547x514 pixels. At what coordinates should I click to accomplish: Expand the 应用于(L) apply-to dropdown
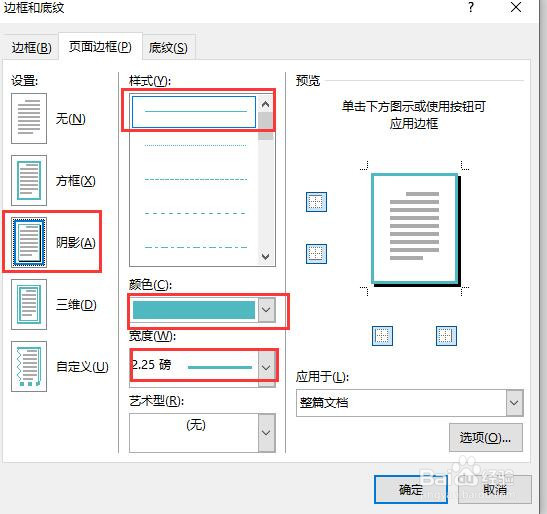tap(515, 403)
